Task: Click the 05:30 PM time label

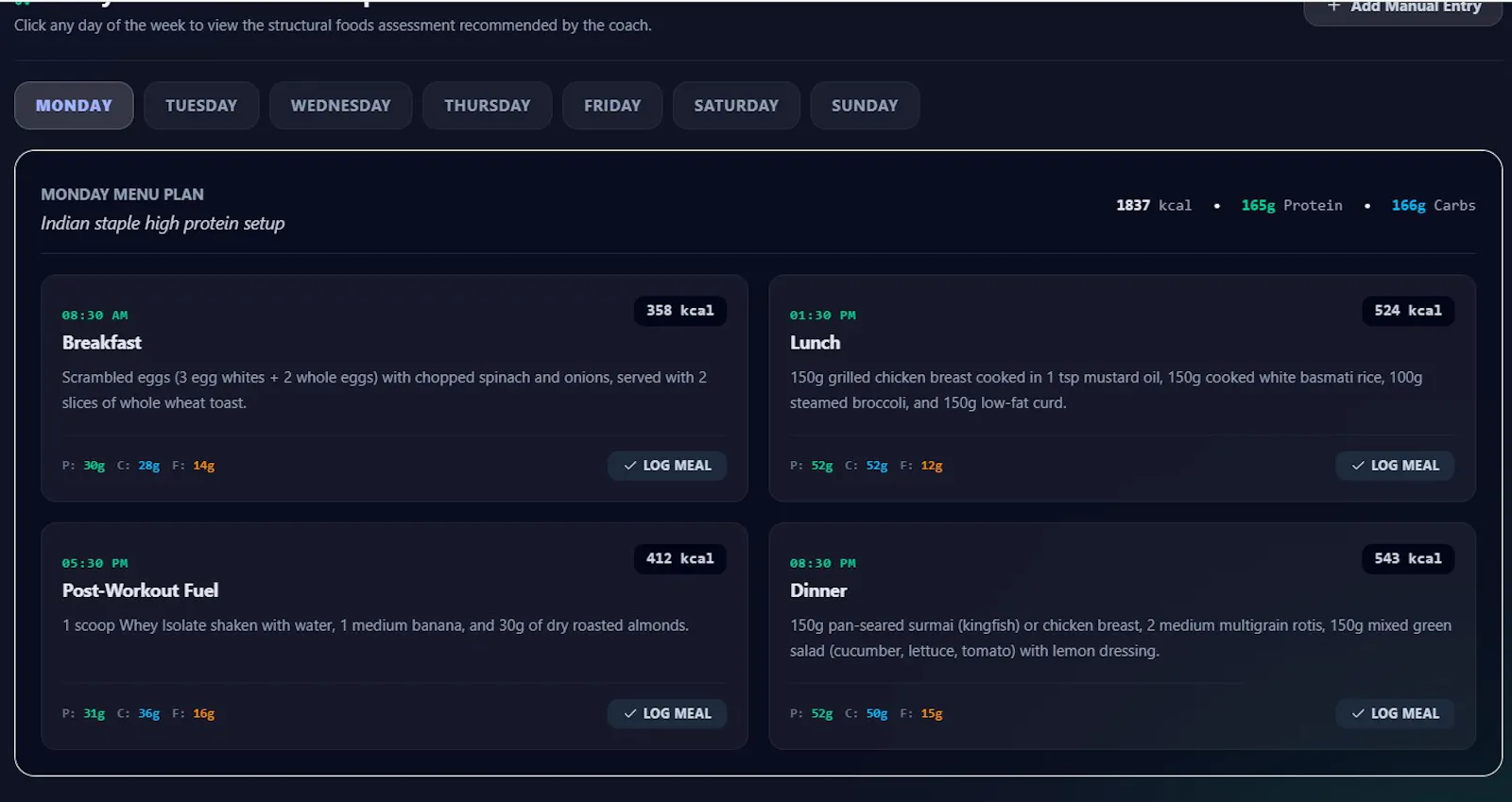Action: coord(94,564)
